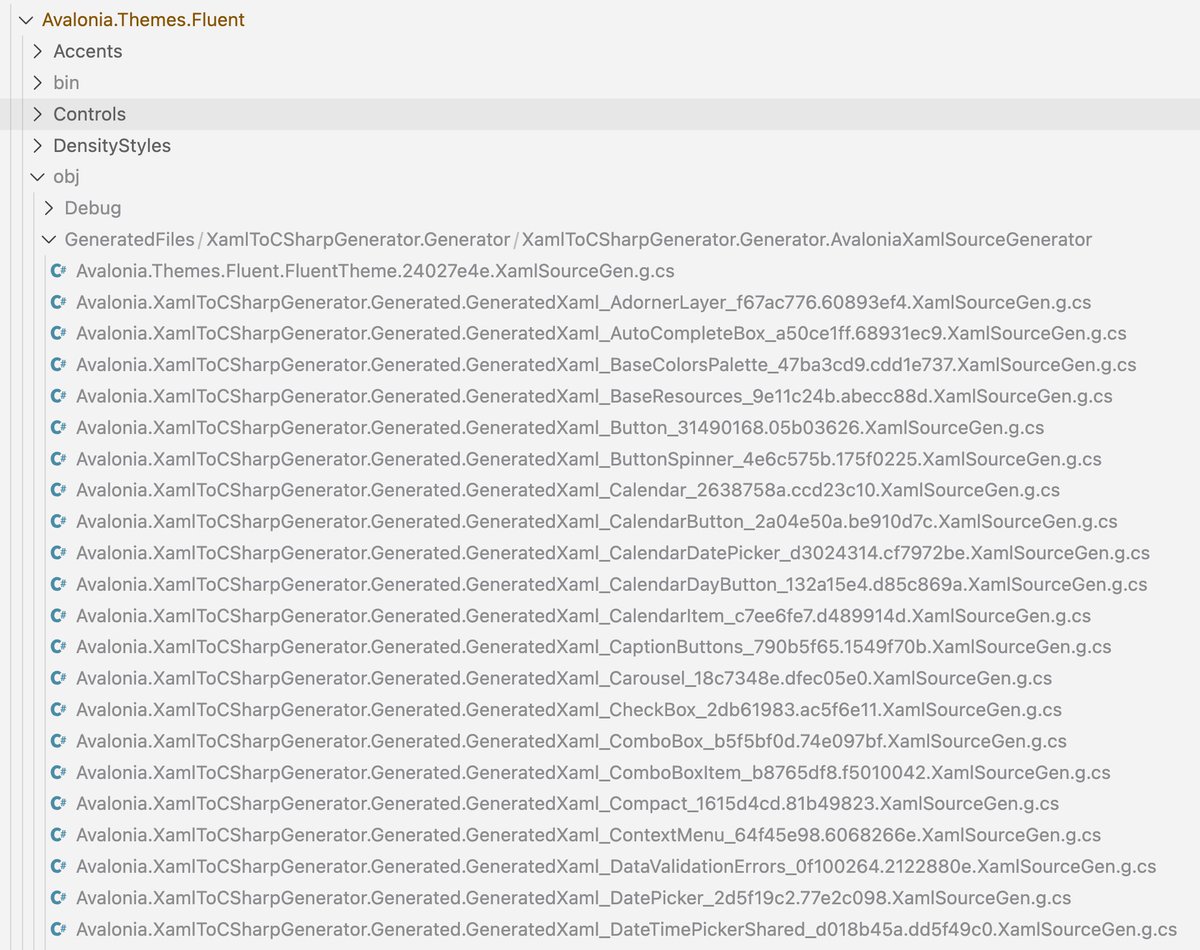Open GeneratedXaml_DataValidationErrors_0f100264 file

tap(616, 867)
